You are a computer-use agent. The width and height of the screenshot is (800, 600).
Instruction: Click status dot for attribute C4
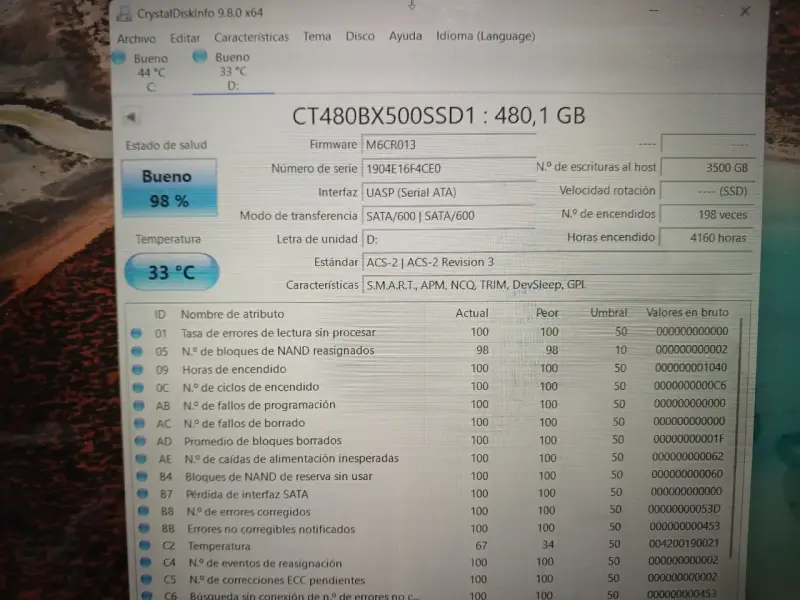pos(146,563)
